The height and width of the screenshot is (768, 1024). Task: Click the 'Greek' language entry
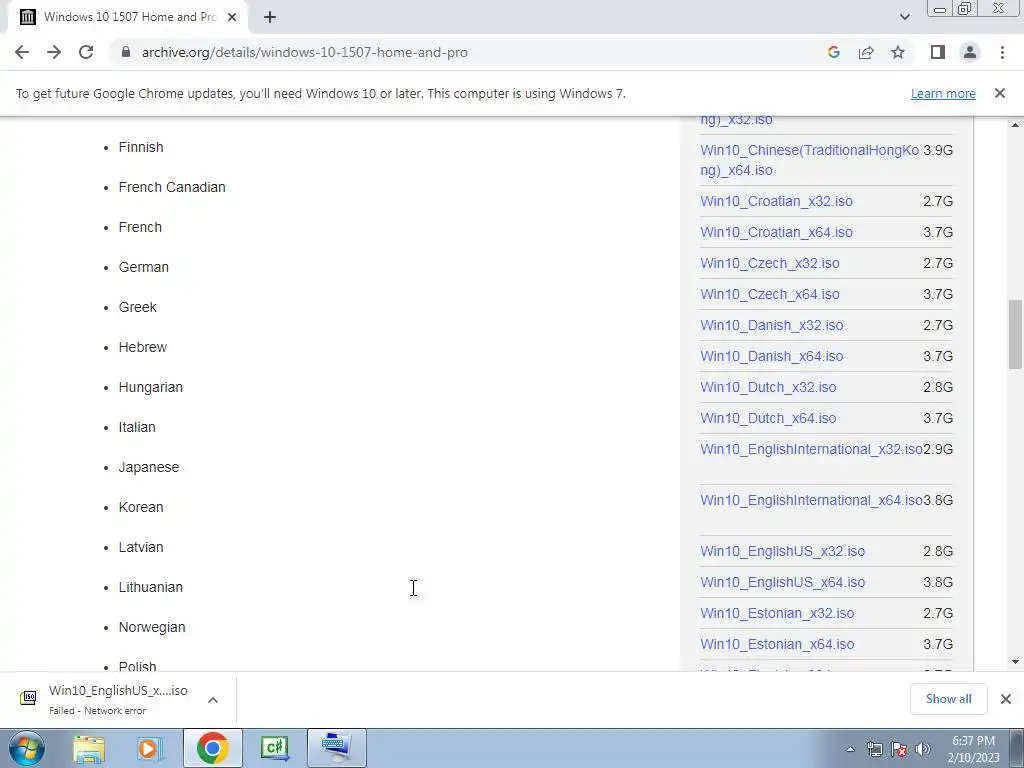tap(137, 307)
